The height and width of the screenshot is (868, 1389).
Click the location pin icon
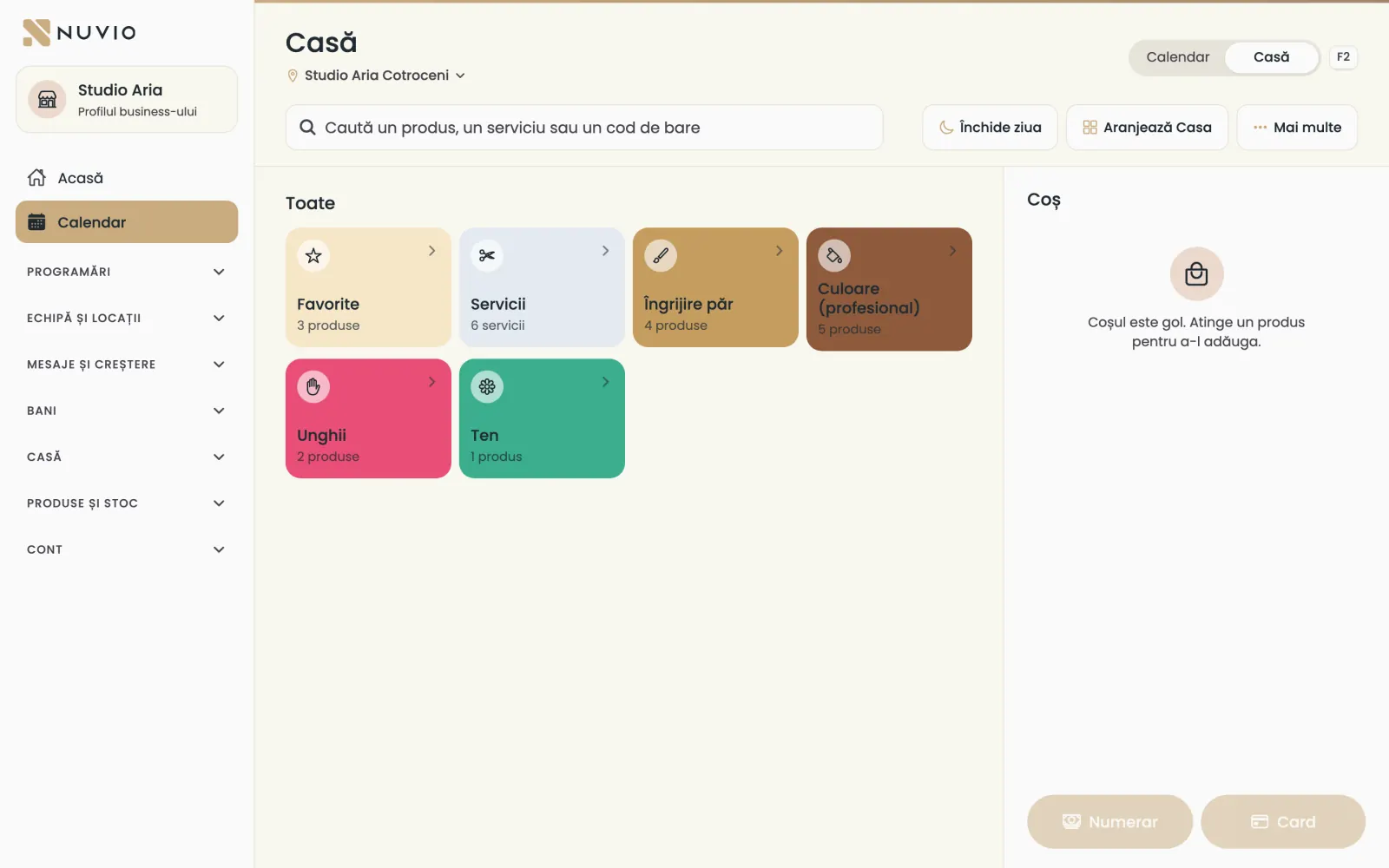coord(293,76)
